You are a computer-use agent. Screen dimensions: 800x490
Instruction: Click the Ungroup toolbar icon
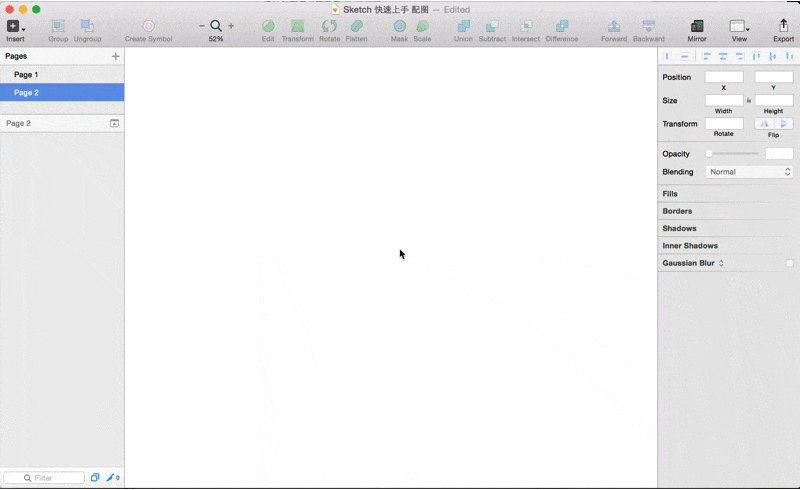click(87, 26)
